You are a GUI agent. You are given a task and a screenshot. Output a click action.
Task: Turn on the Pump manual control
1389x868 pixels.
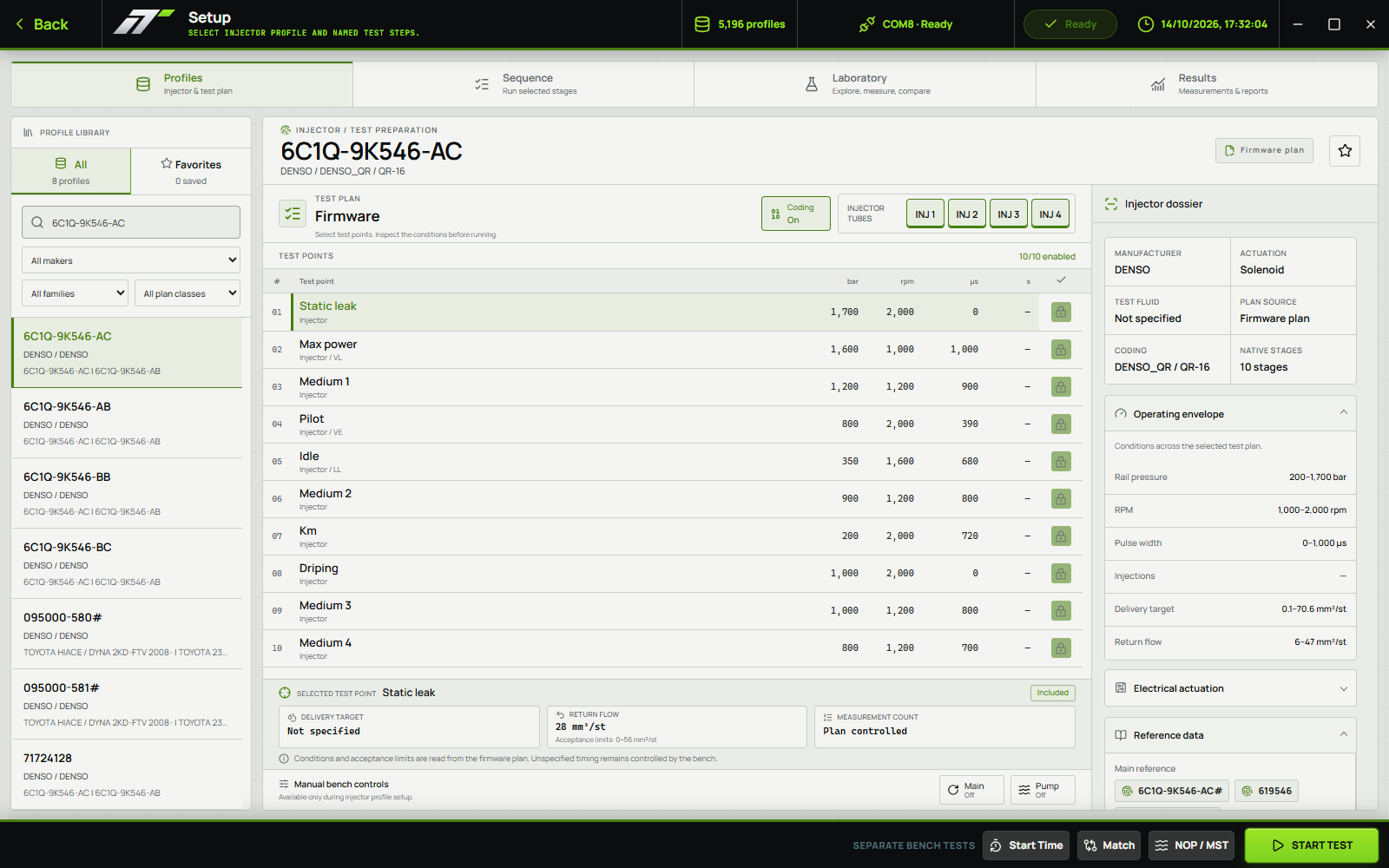click(1043, 790)
